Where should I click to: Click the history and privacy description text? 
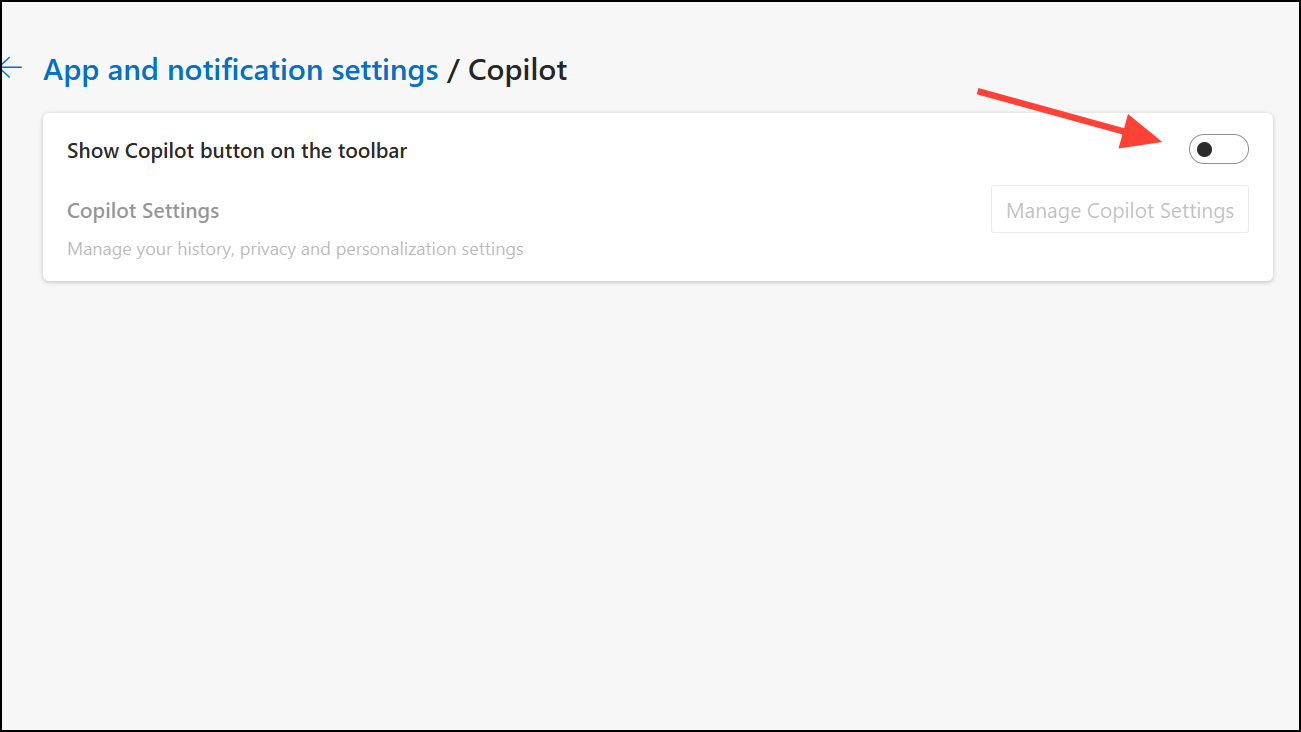pos(295,248)
